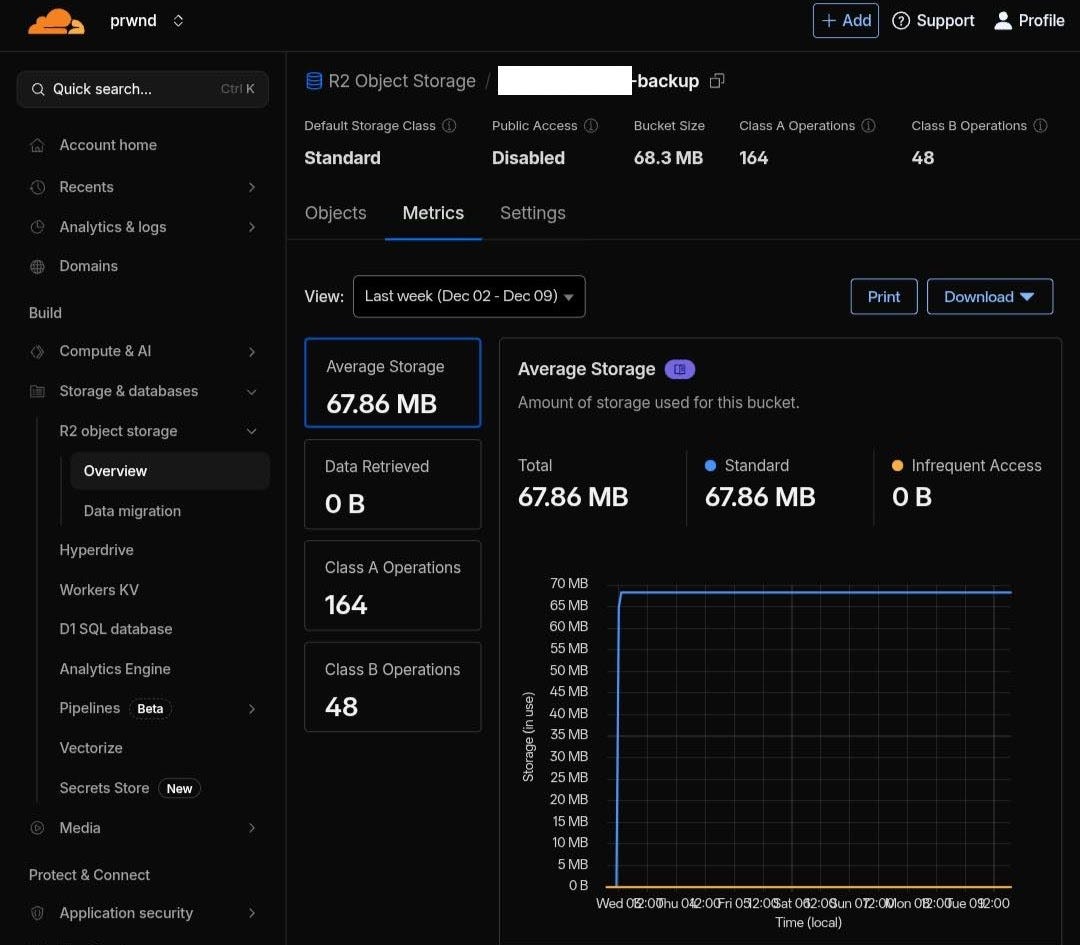Screen dimensions: 1080x945
Task: Click the 70 MB y-axis label
Action: coord(569,583)
